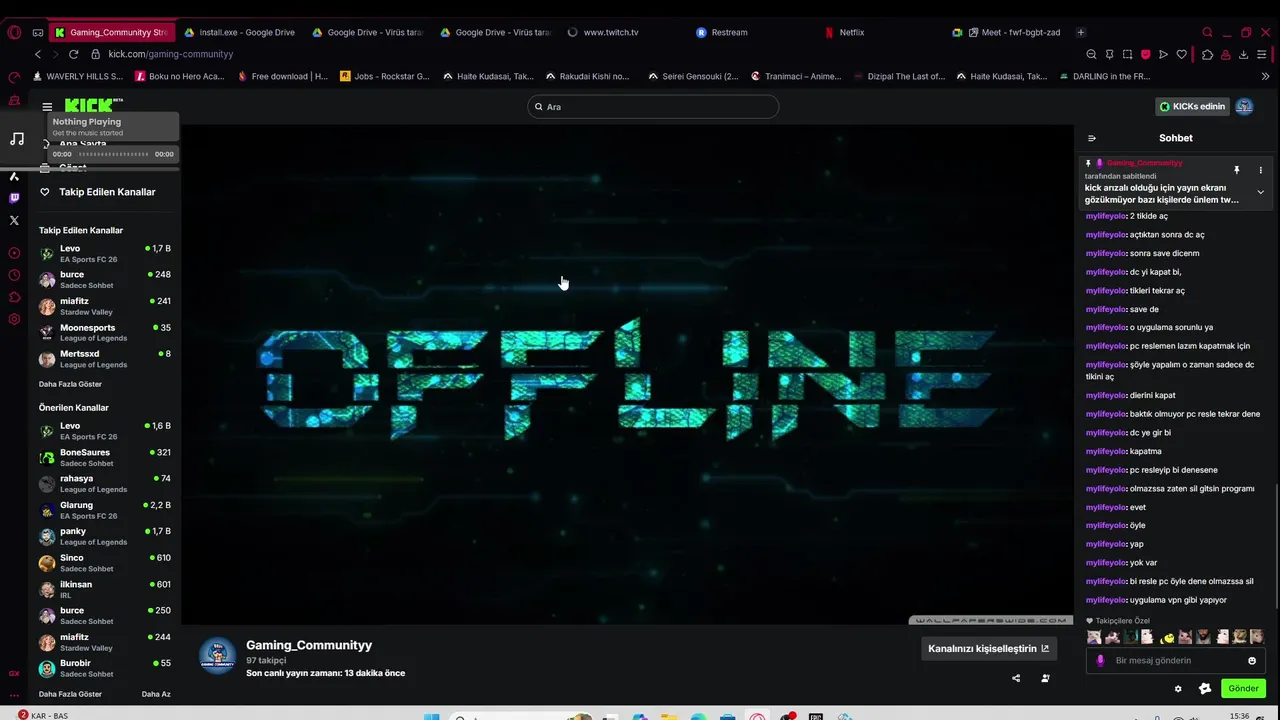Open the Opera music player sidebar icon
Image resolution: width=1280 pixels, height=720 pixels.
(16, 139)
